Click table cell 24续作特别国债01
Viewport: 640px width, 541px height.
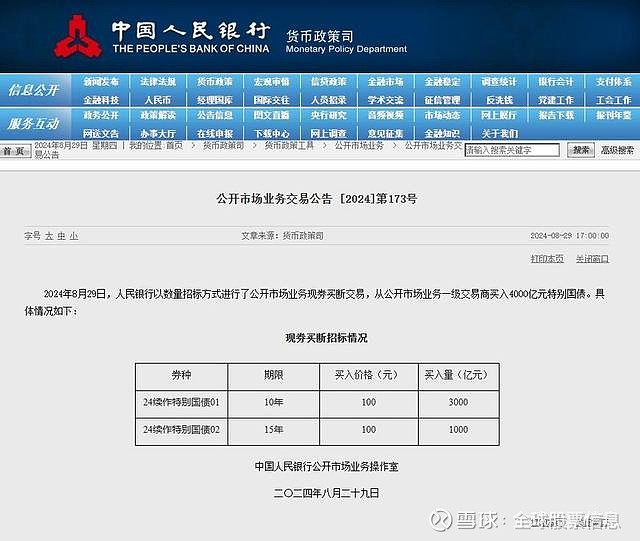[181, 402]
